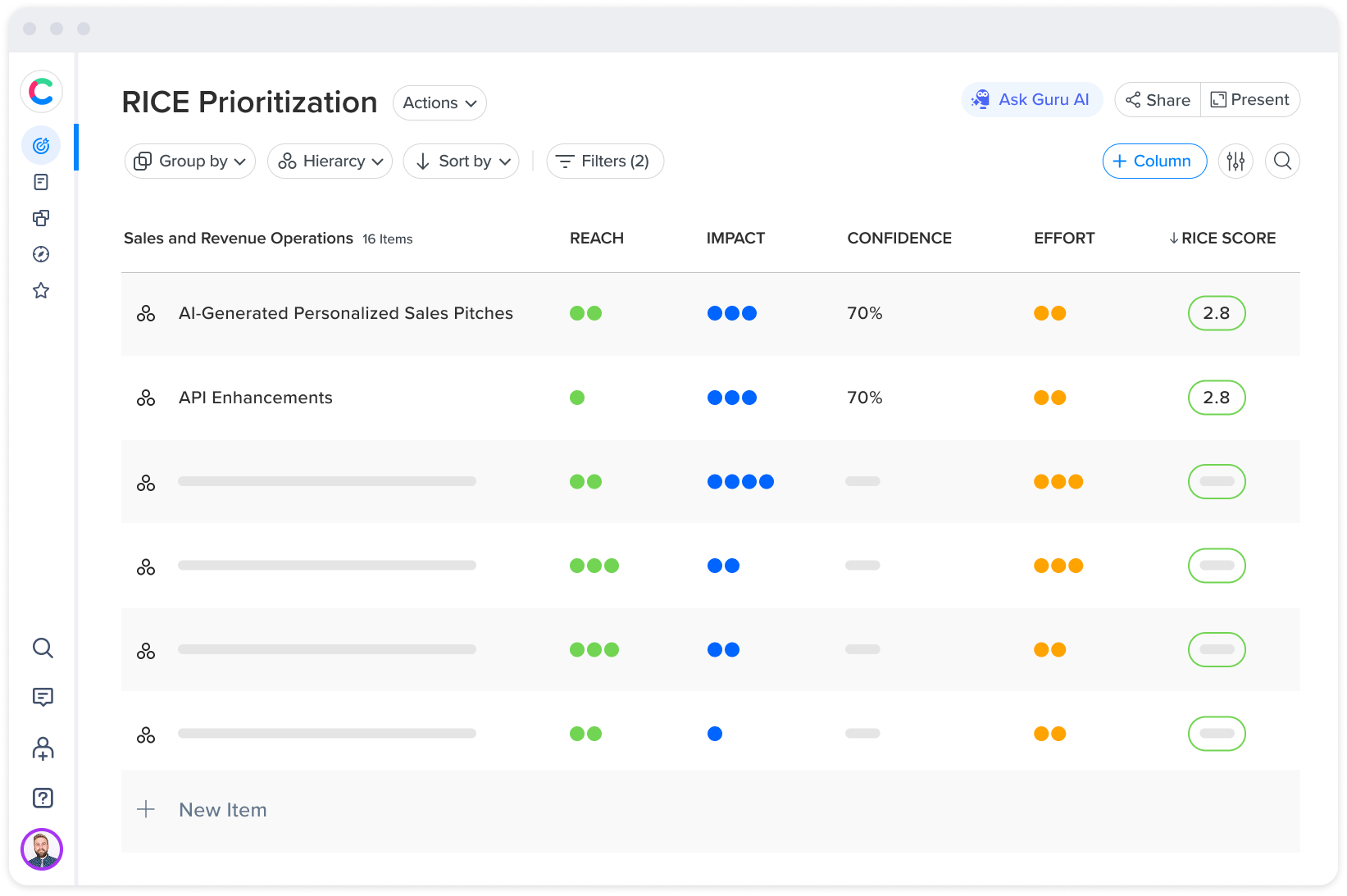The width and height of the screenshot is (1347, 896).
Task: Sort by the RICE SCORE column header
Action: point(1222,239)
